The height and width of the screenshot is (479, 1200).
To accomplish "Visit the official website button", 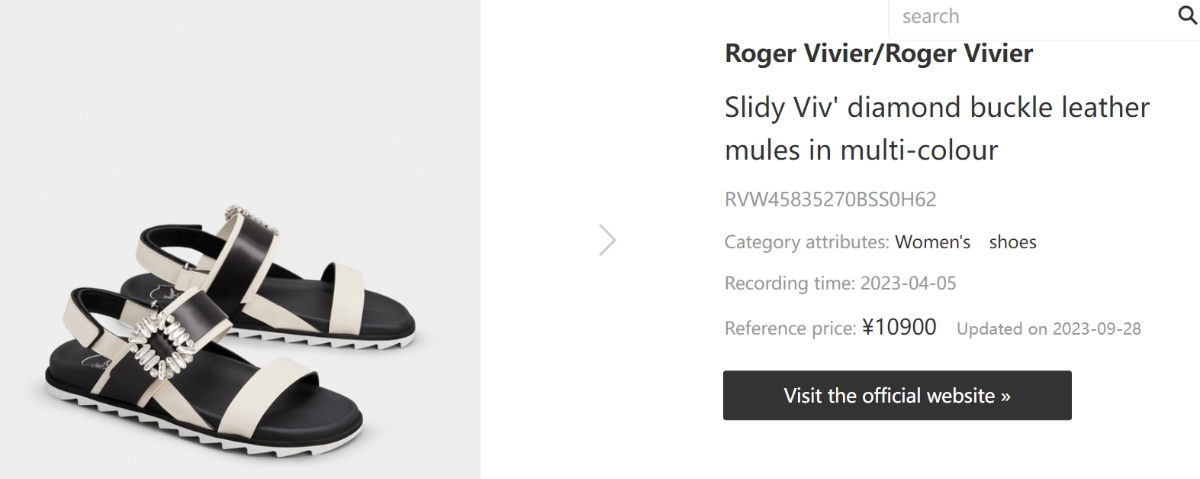I will (897, 395).
